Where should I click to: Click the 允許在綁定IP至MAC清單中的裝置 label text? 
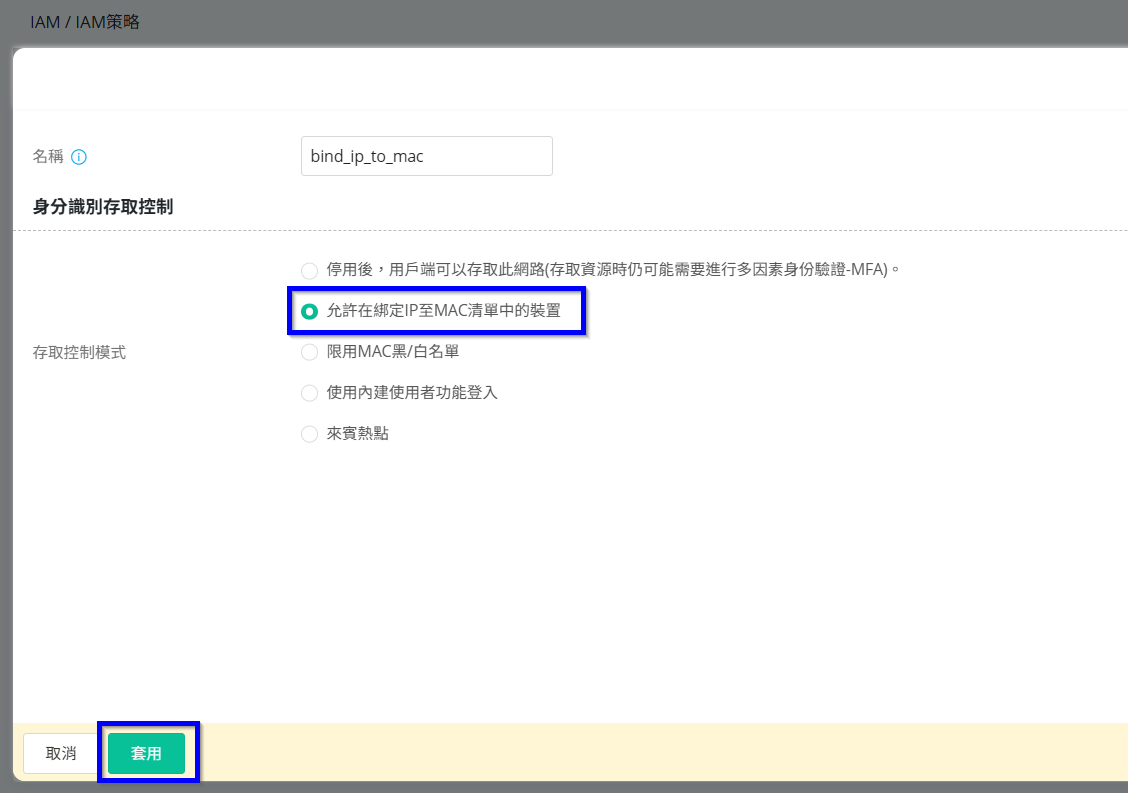click(x=443, y=311)
